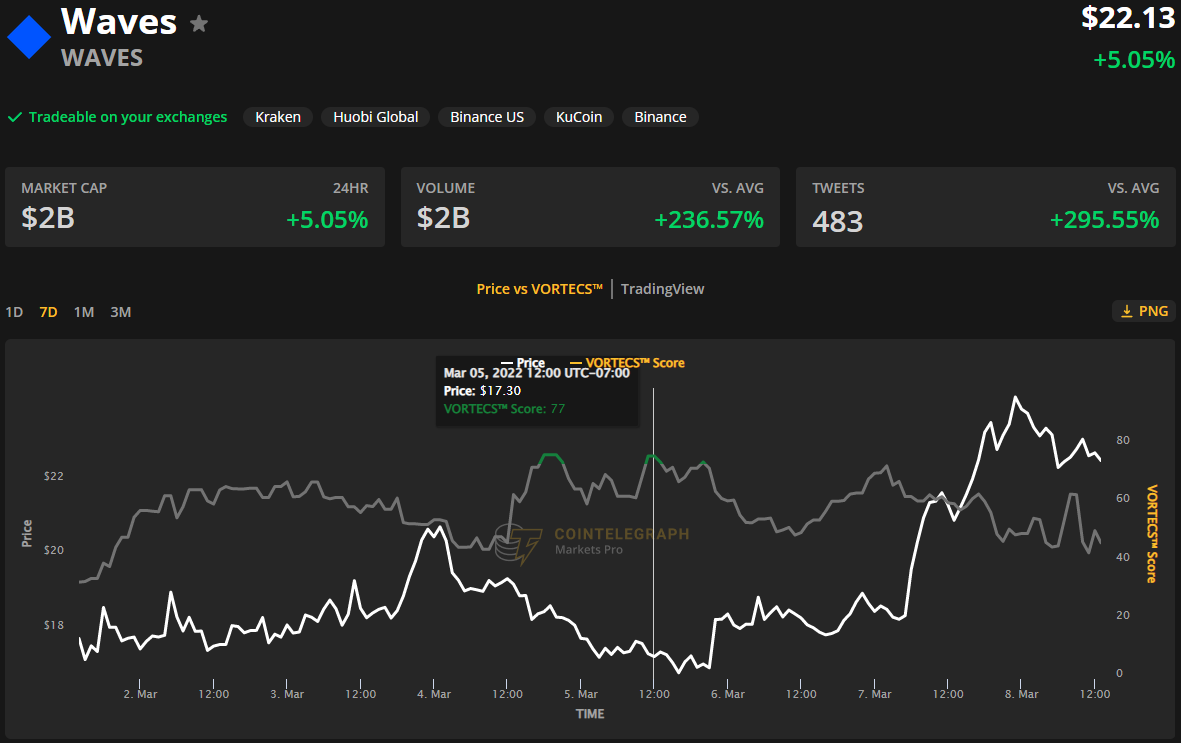Click the green tradeable checkmark icon
The image size is (1181, 743).
point(15,117)
